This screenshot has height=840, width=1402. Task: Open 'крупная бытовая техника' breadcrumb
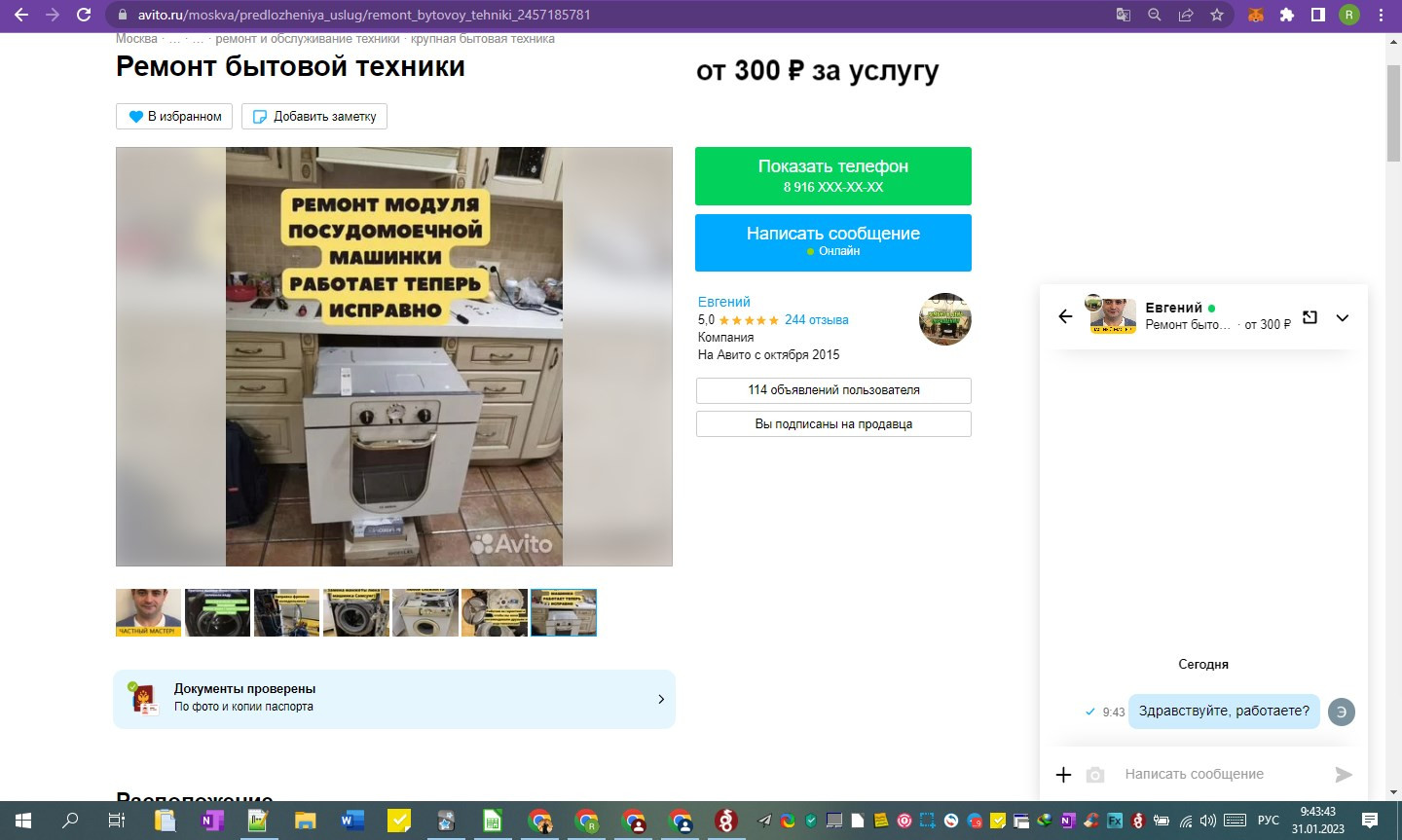[483, 39]
